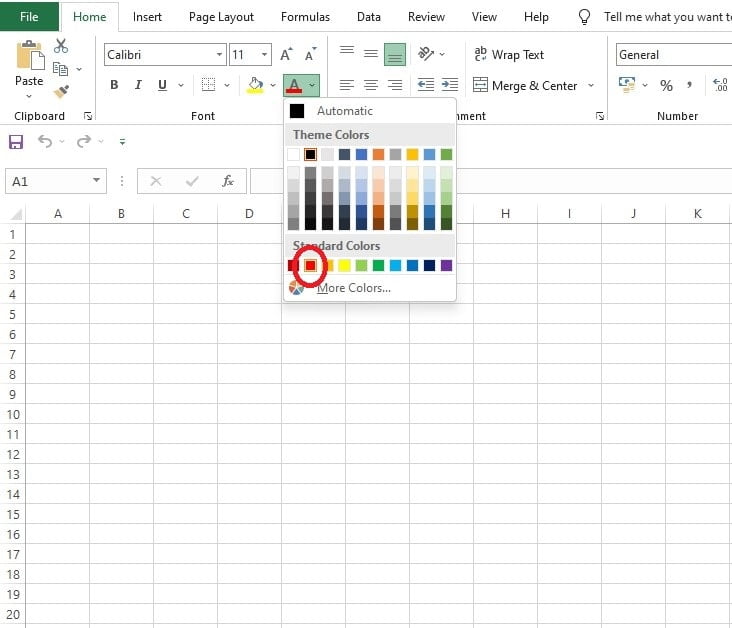Open the Tell me lightbulb search
This screenshot has width=732, height=628.
[584, 17]
